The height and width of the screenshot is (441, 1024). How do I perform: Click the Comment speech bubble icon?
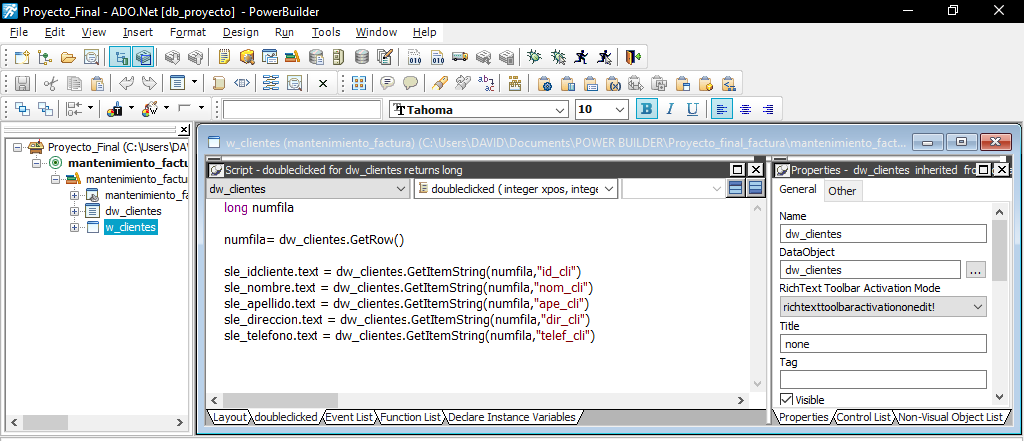pyautogui.click(x=387, y=83)
